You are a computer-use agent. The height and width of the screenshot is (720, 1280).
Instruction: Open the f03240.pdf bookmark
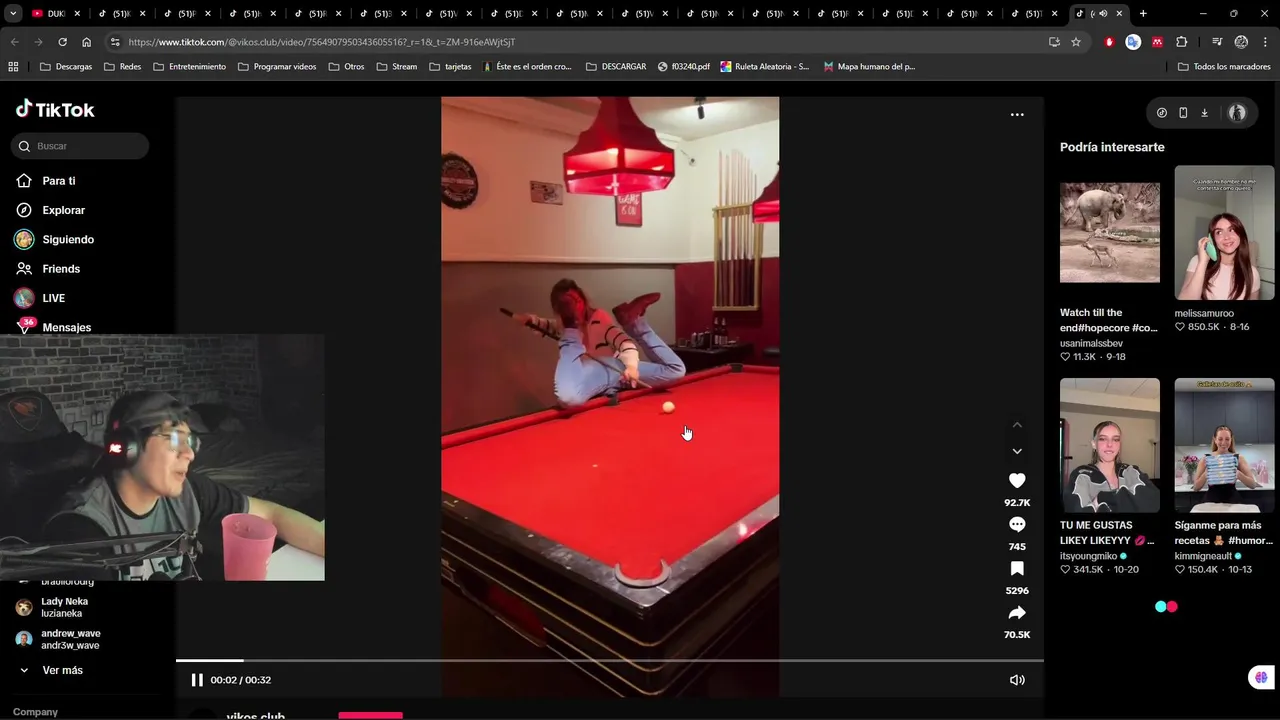684,67
